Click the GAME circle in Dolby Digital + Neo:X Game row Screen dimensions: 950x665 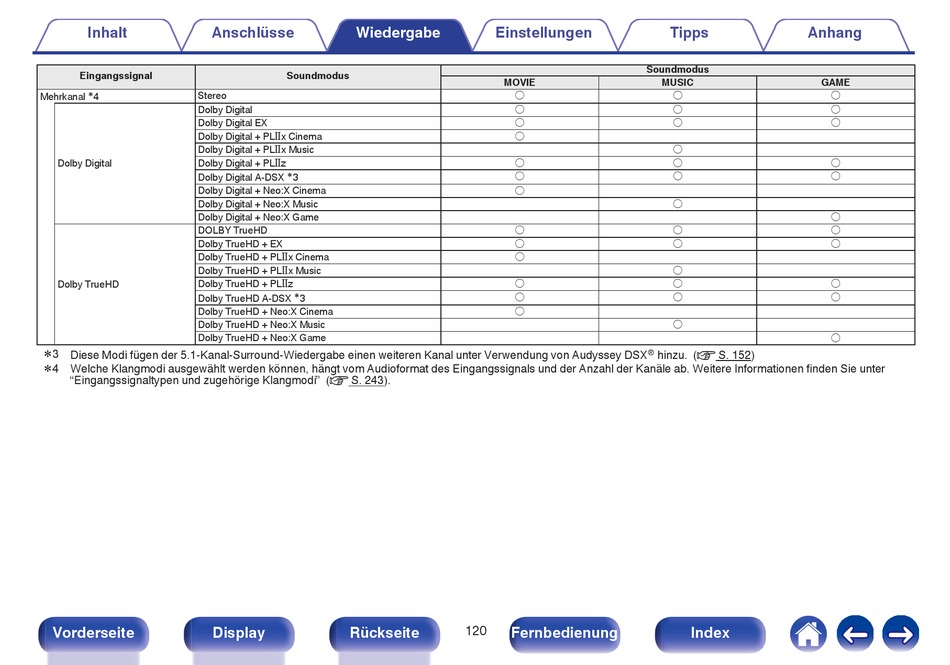click(x=835, y=217)
